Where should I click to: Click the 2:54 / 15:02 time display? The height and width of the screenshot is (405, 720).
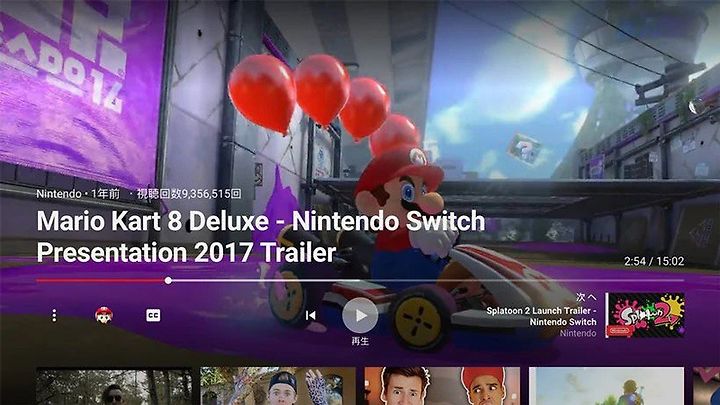(x=654, y=261)
